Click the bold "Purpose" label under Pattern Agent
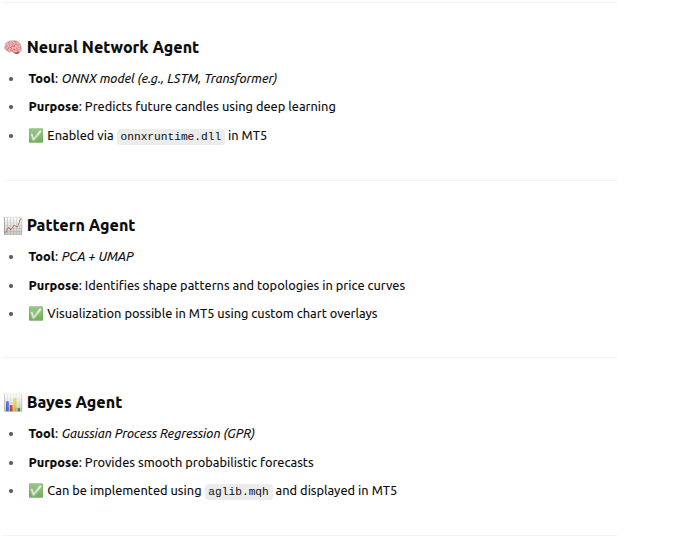Viewport: 680px width, 541px height. (53, 285)
